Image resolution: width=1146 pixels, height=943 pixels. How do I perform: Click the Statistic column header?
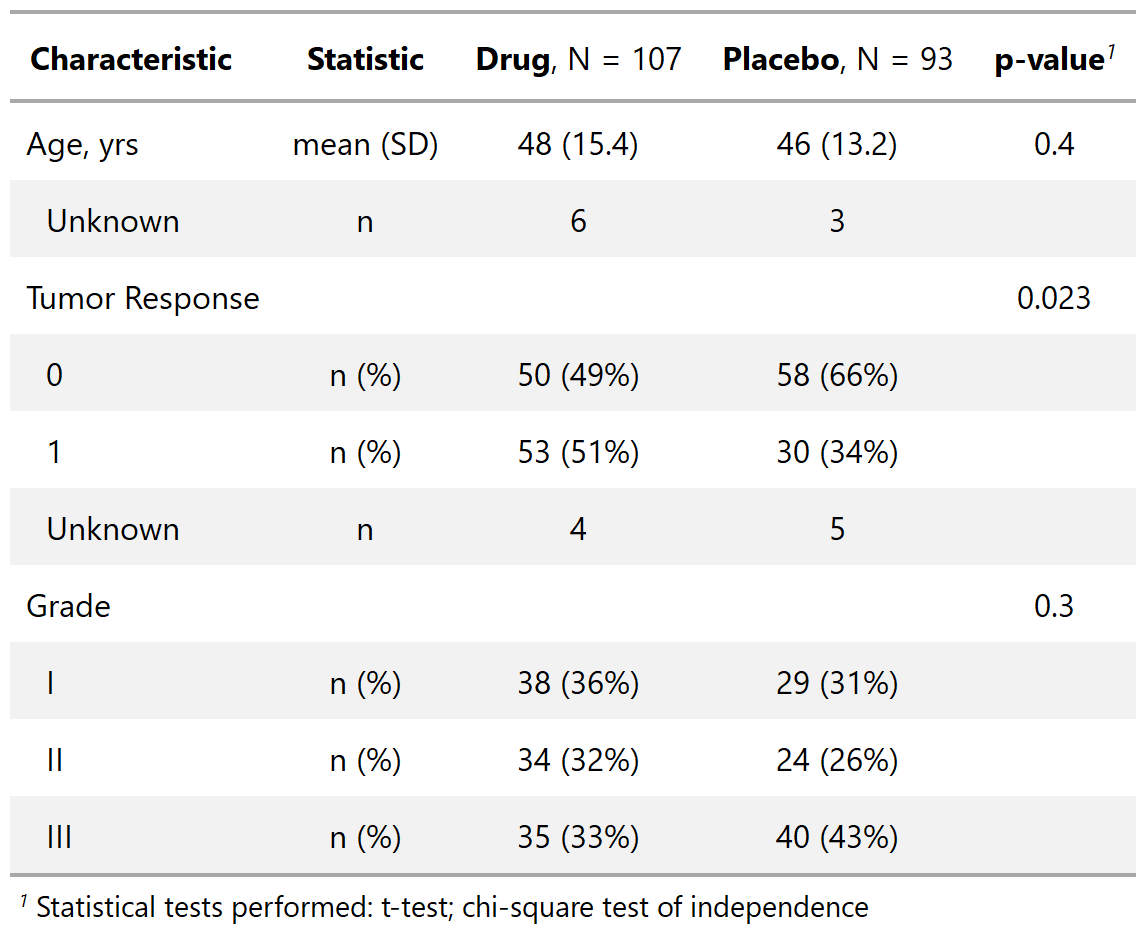coord(365,60)
